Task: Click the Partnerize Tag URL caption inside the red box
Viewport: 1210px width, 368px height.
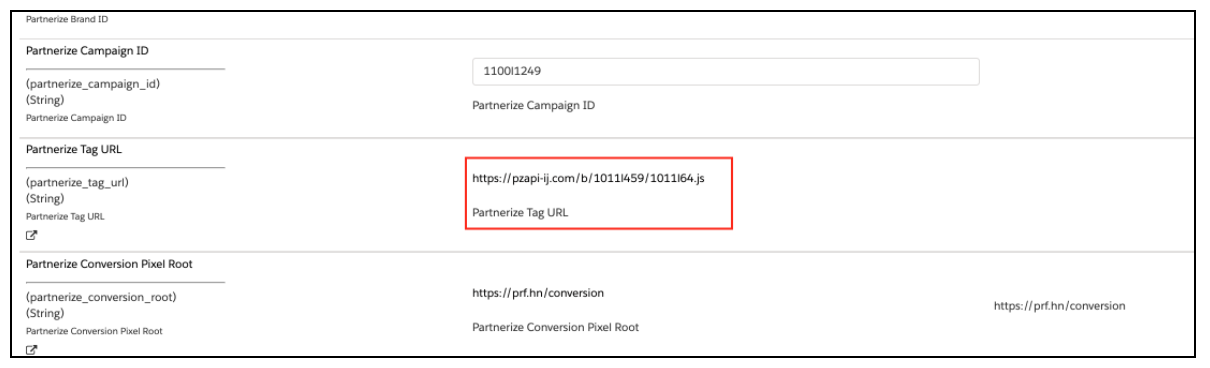Action: tap(520, 212)
